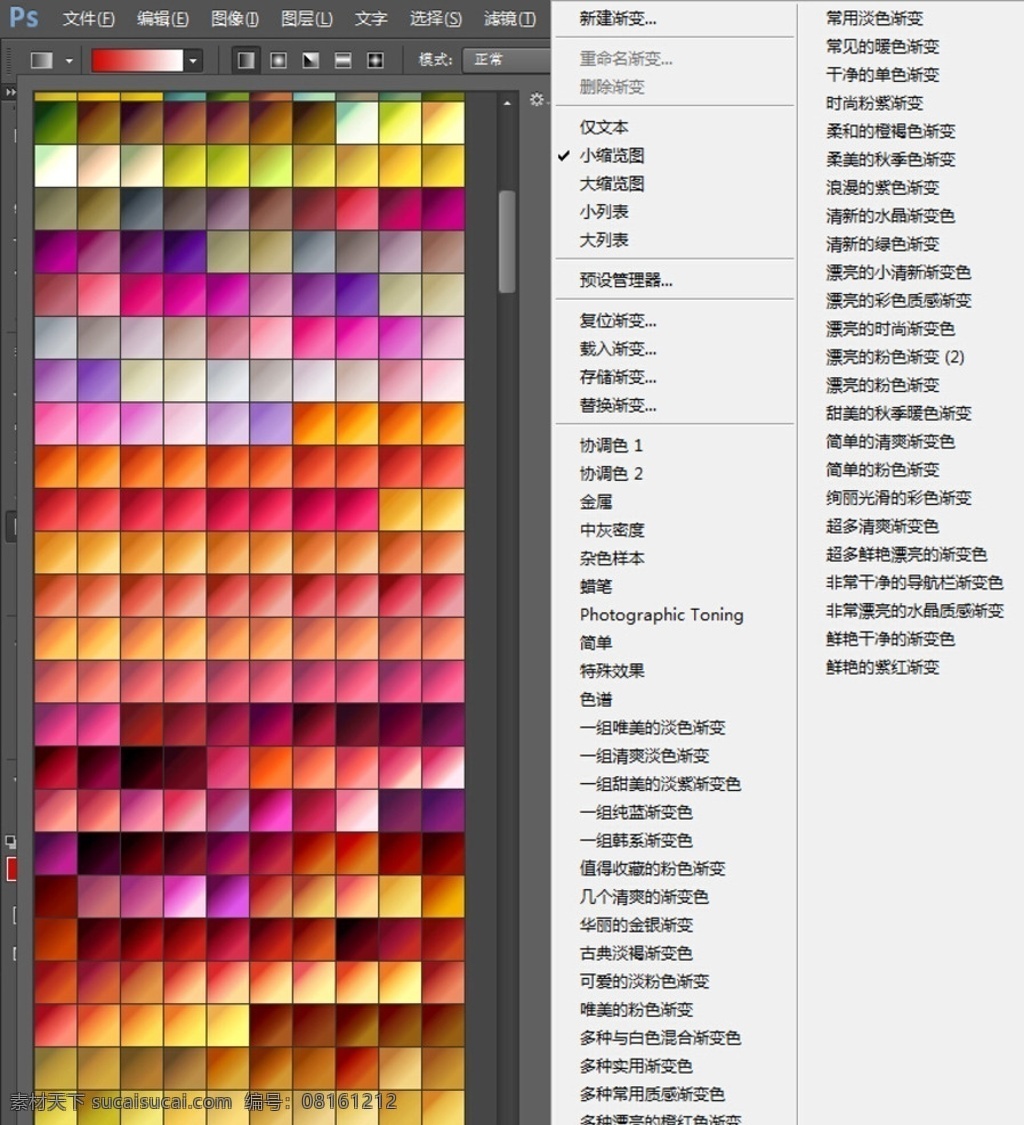Screen dimensions: 1024x1125
Task: Open the 模式 blend mode dropdown
Action: [x=508, y=60]
